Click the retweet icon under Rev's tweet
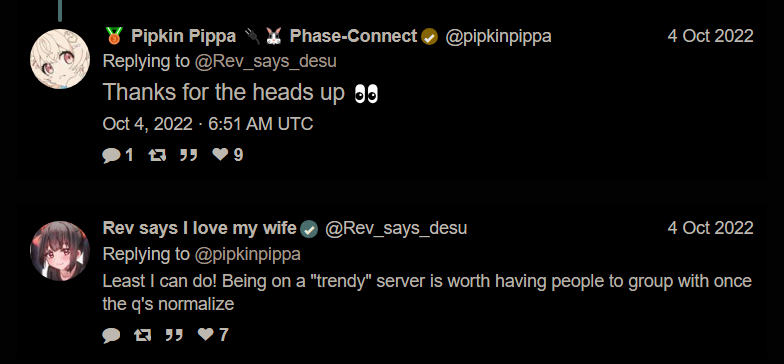 pyautogui.click(x=142, y=334)
